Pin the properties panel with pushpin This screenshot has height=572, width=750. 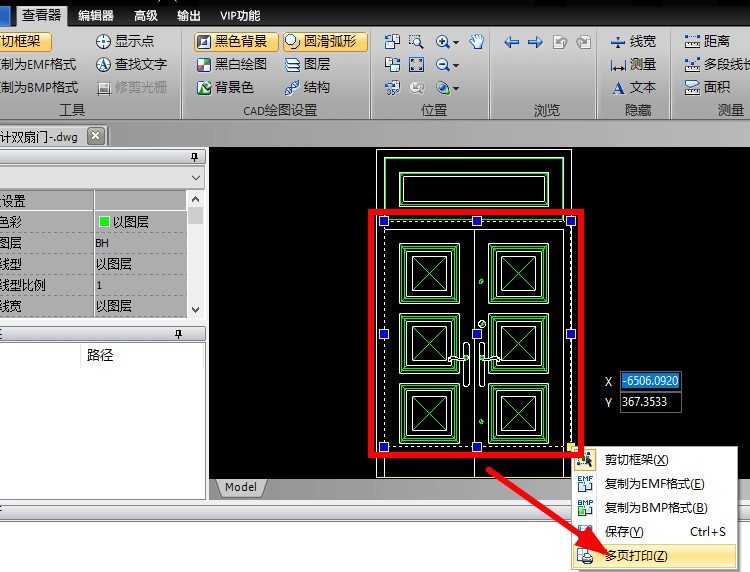click(195, 158)
